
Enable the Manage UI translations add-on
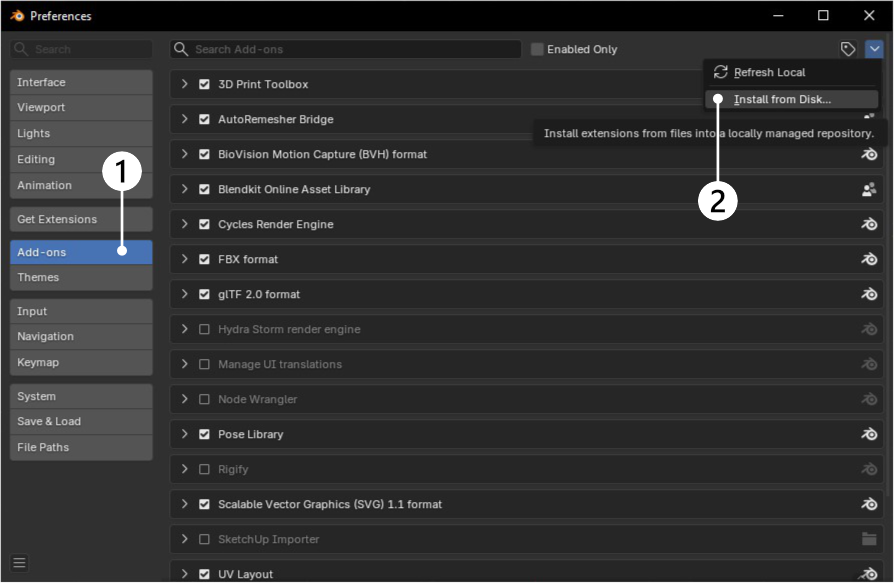204,364
